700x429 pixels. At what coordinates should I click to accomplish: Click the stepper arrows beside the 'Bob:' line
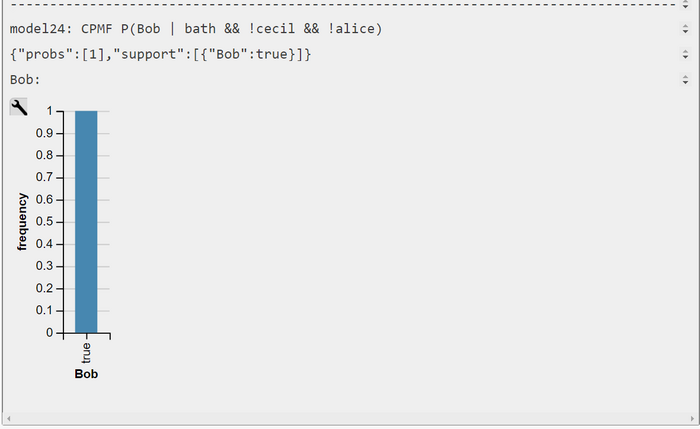click(x=685, y=80)
